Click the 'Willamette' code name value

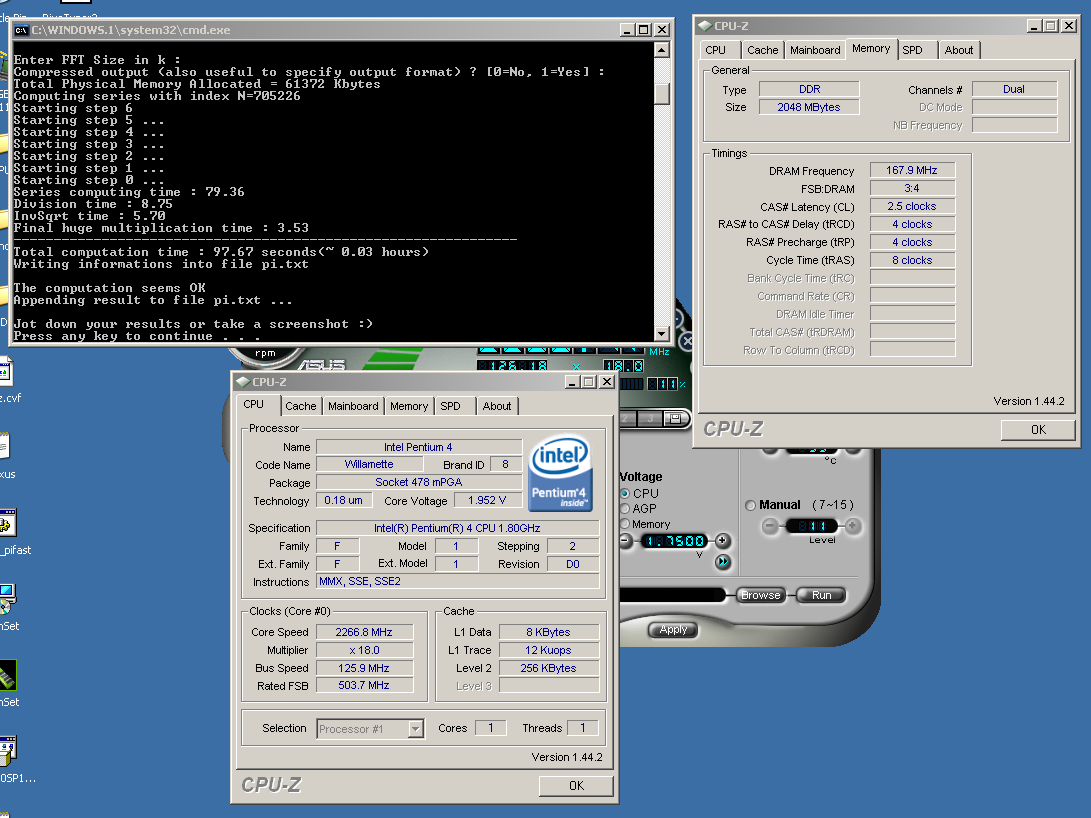[x=369, y=464]
